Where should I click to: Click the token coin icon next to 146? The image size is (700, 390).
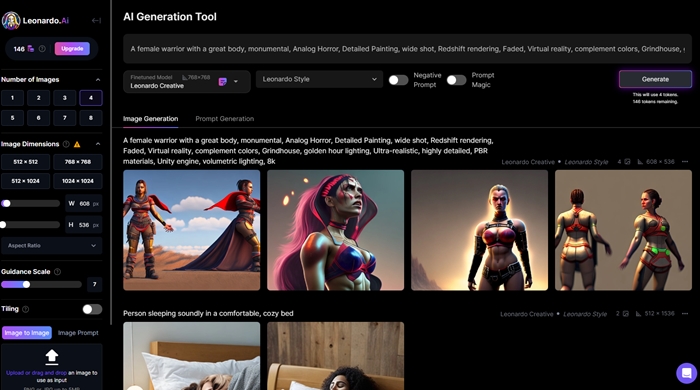pyautogui.click(x=30, y=49)
